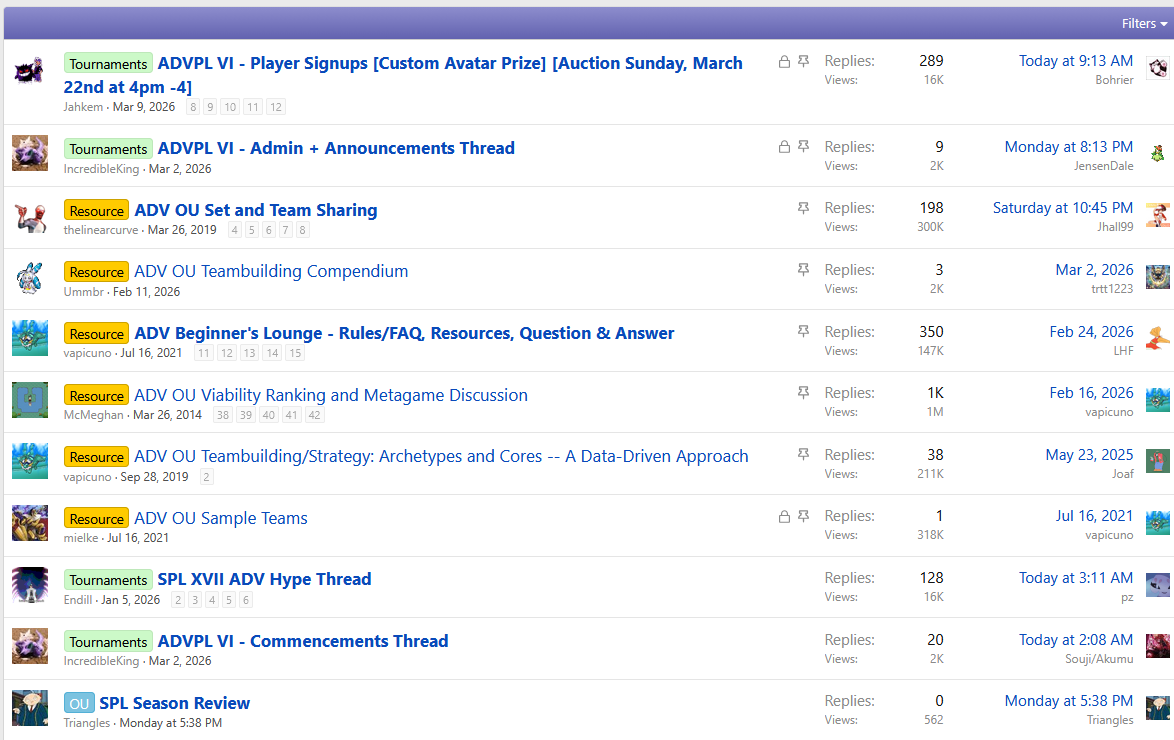Screen dimensions: 1174x740
Task: Open ADV OU Set and Team Sharing thread
Action: coord(255,210)
